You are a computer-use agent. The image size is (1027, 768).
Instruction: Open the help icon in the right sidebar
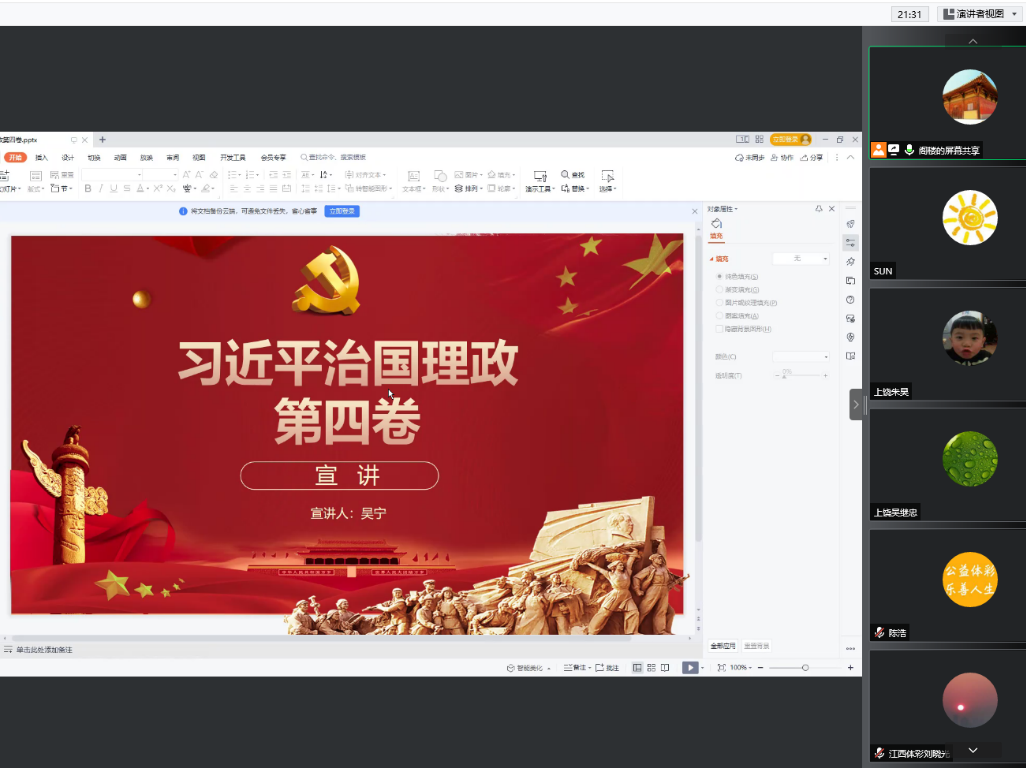click(x=850, y=300)
